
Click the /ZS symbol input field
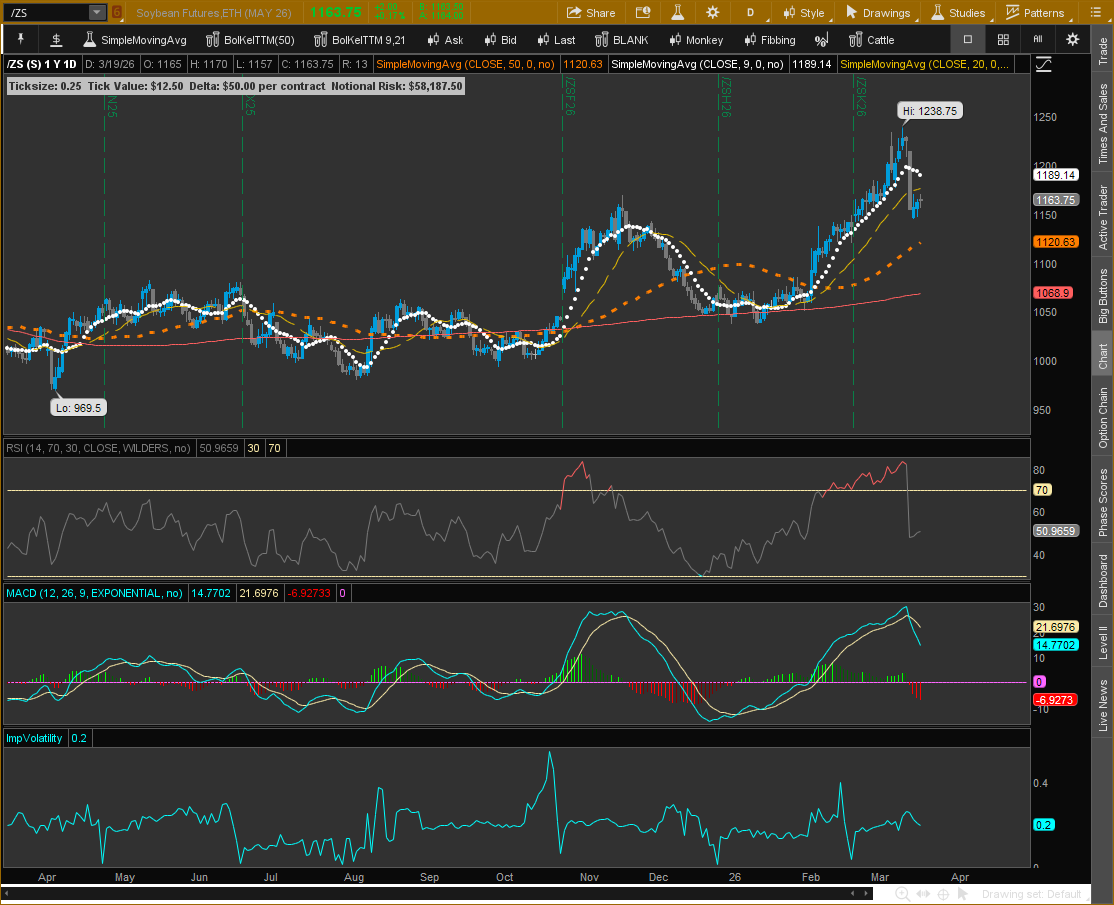pos(46,13)
